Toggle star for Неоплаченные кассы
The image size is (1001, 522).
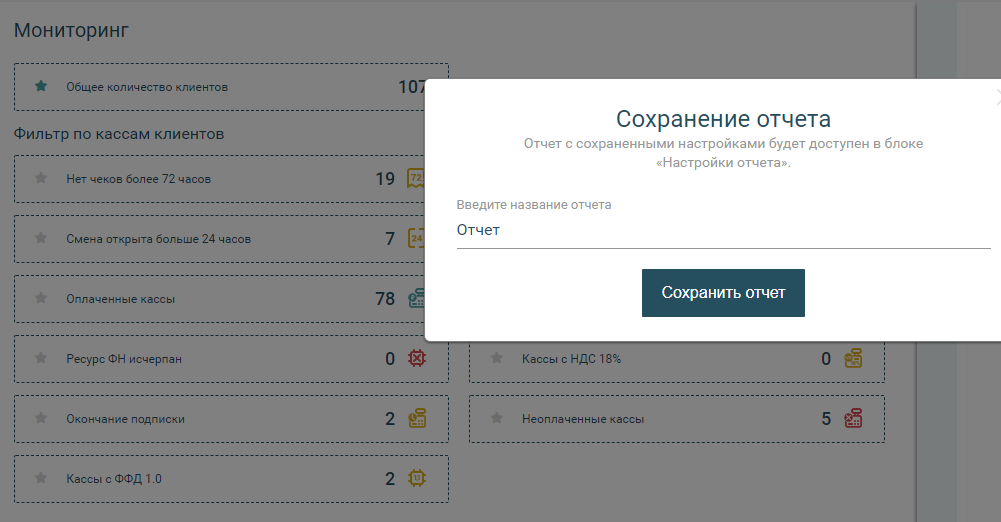tap(497, 418)
